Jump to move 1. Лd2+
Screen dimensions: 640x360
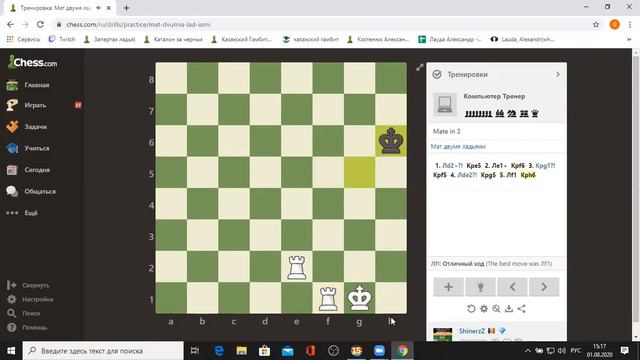pos(452,166)
